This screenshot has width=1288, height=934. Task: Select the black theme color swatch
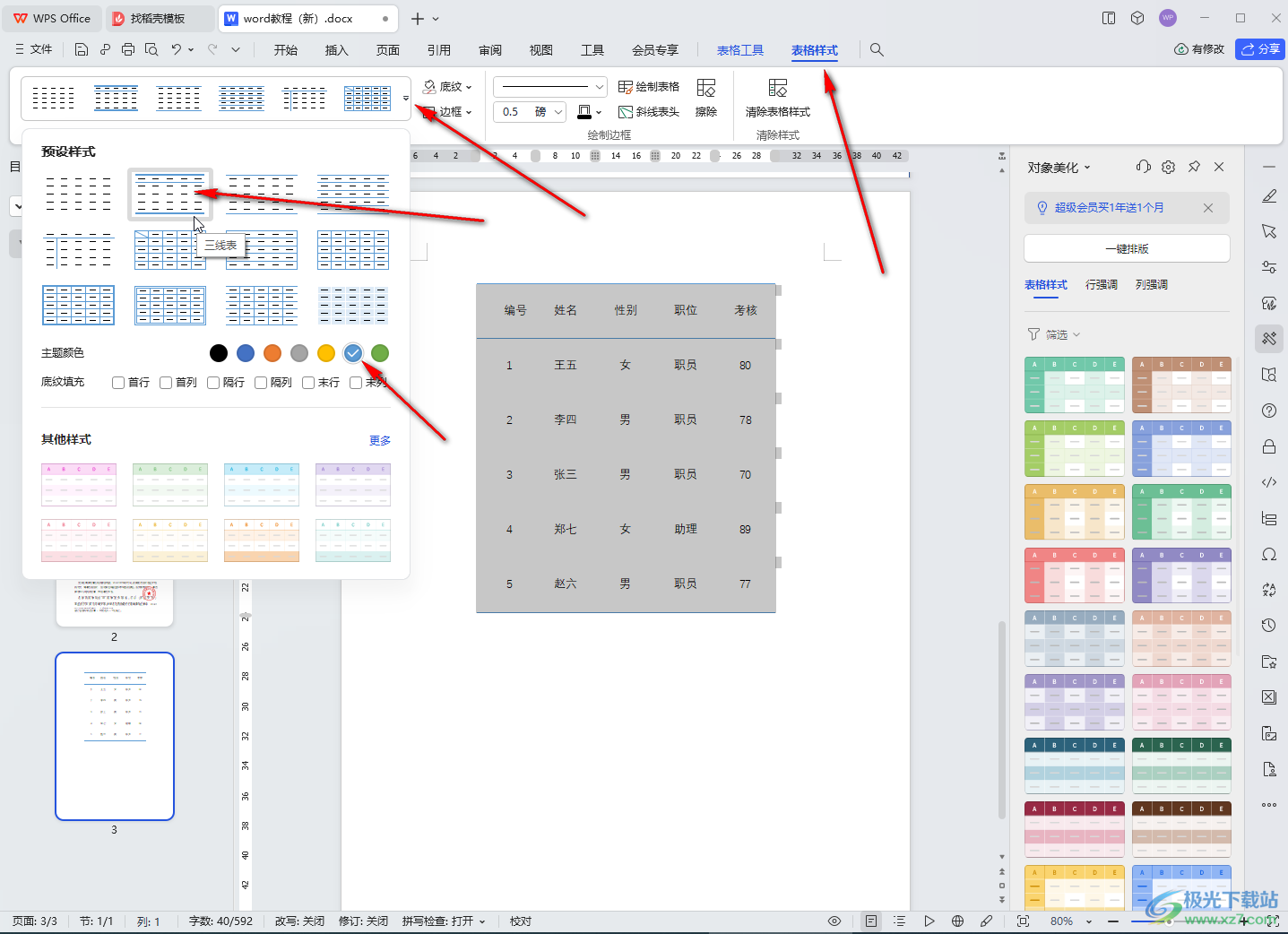[x=219, y=353]
